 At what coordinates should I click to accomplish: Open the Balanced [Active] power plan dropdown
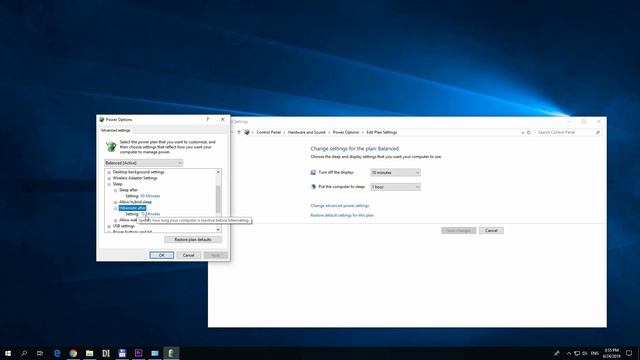click(143, 163)
